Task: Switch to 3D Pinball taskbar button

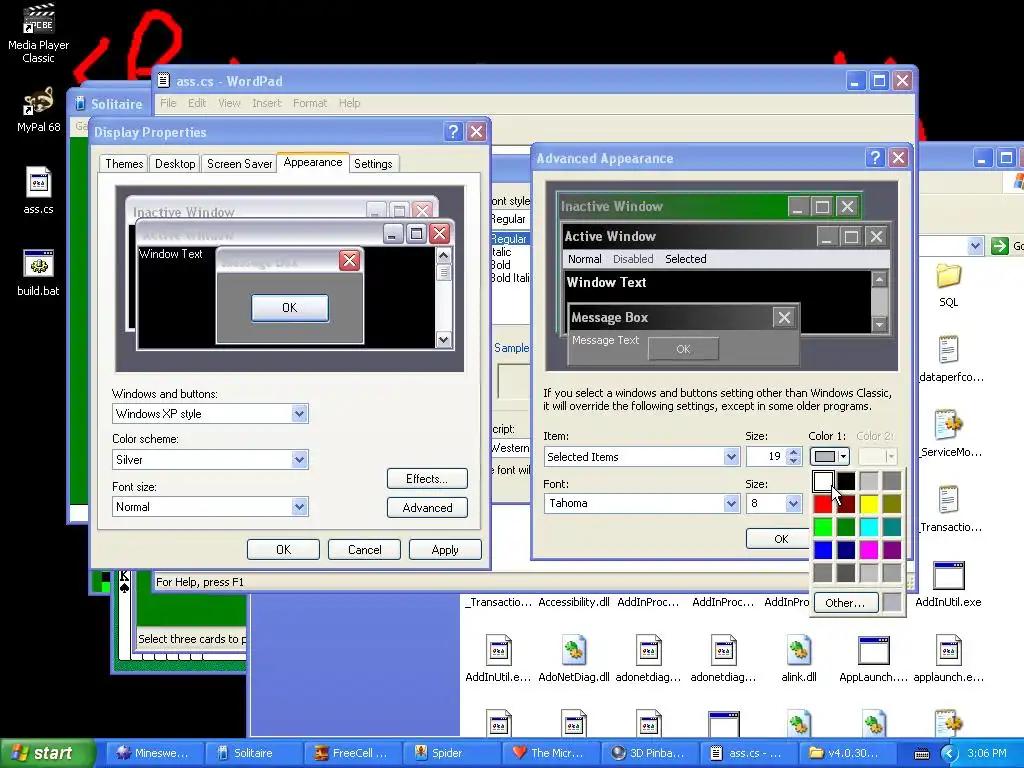Action: tap(650, 753)
